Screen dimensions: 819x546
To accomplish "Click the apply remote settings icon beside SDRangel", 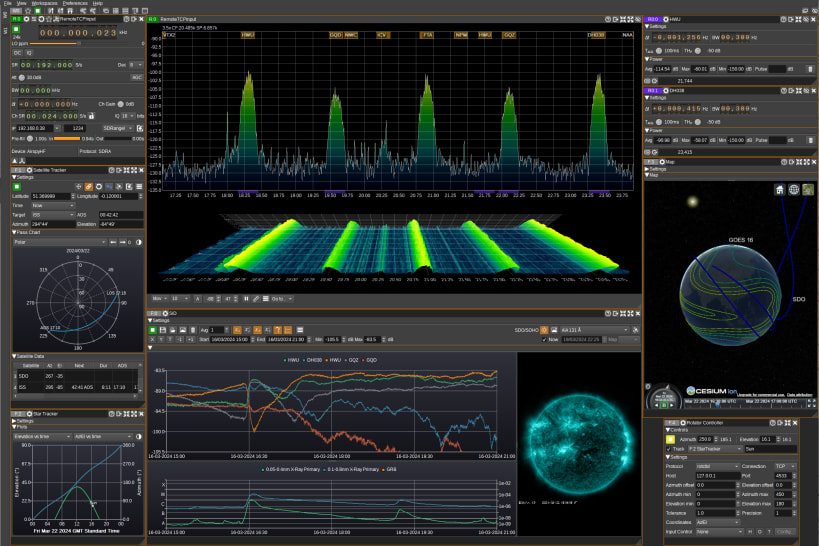I will (139, 128).
